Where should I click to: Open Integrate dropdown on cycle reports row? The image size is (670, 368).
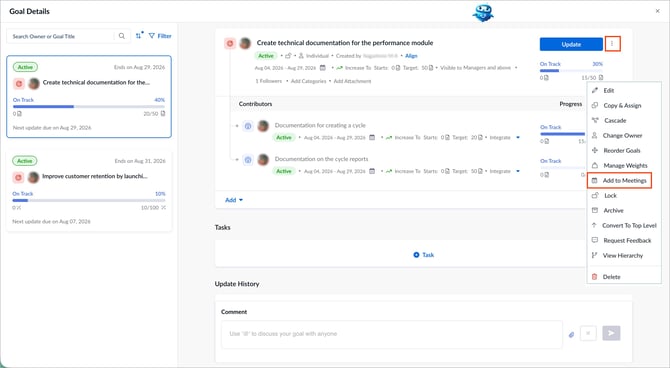pyautogui.click(x=518, y=171)
